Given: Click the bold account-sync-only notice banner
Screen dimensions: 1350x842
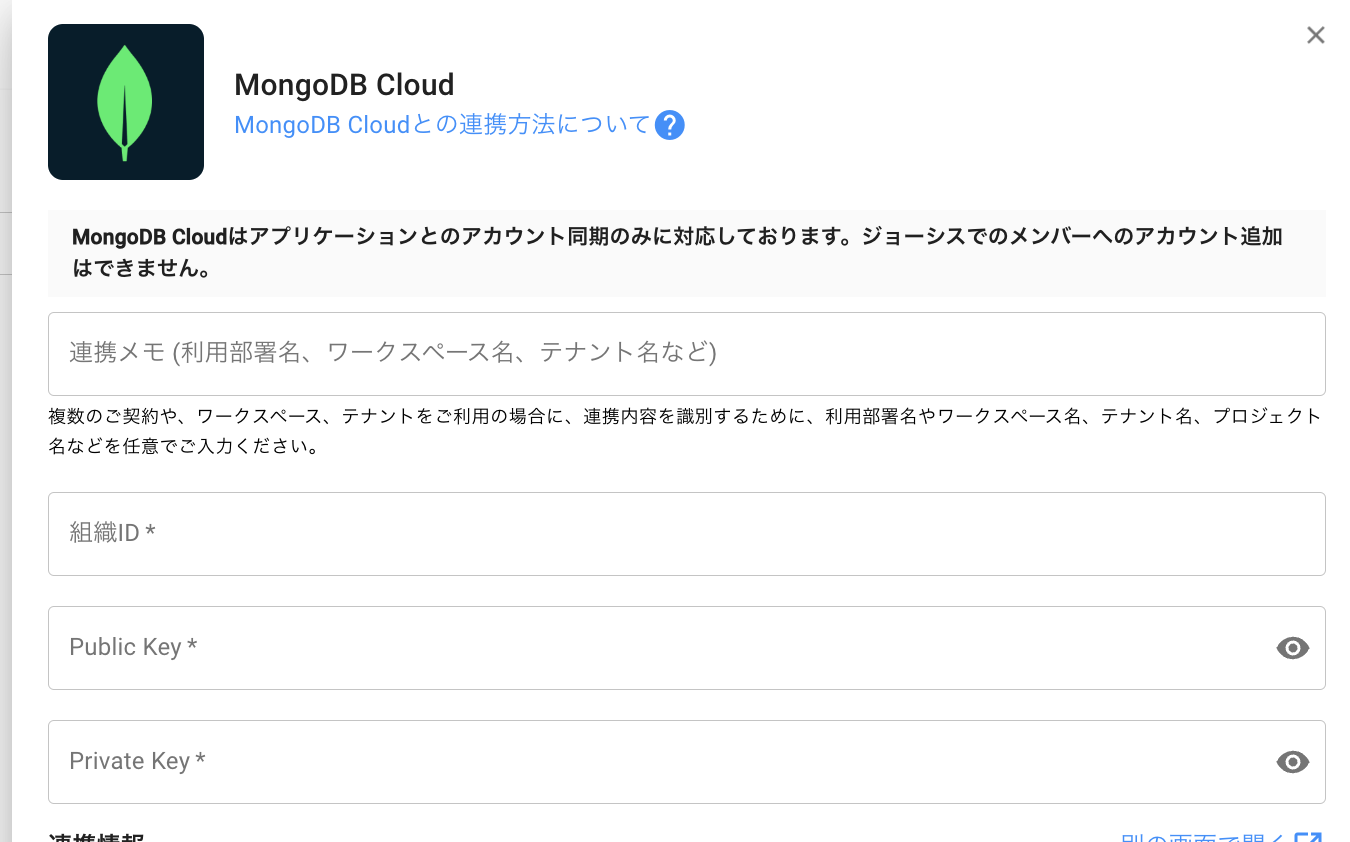Looking at the screenshot, I should [x=686, y=253].
